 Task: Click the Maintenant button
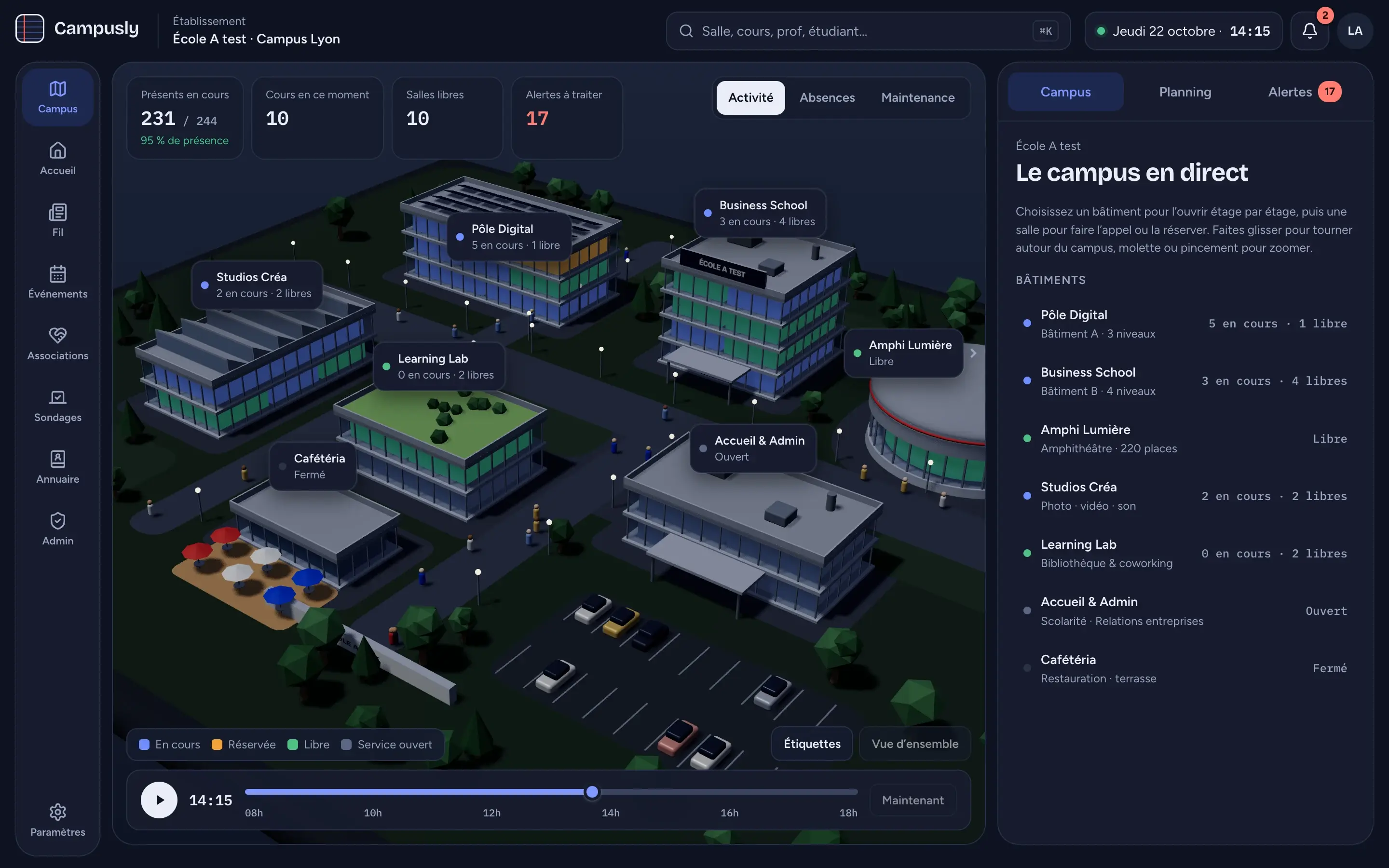click(x=912, y=800)
